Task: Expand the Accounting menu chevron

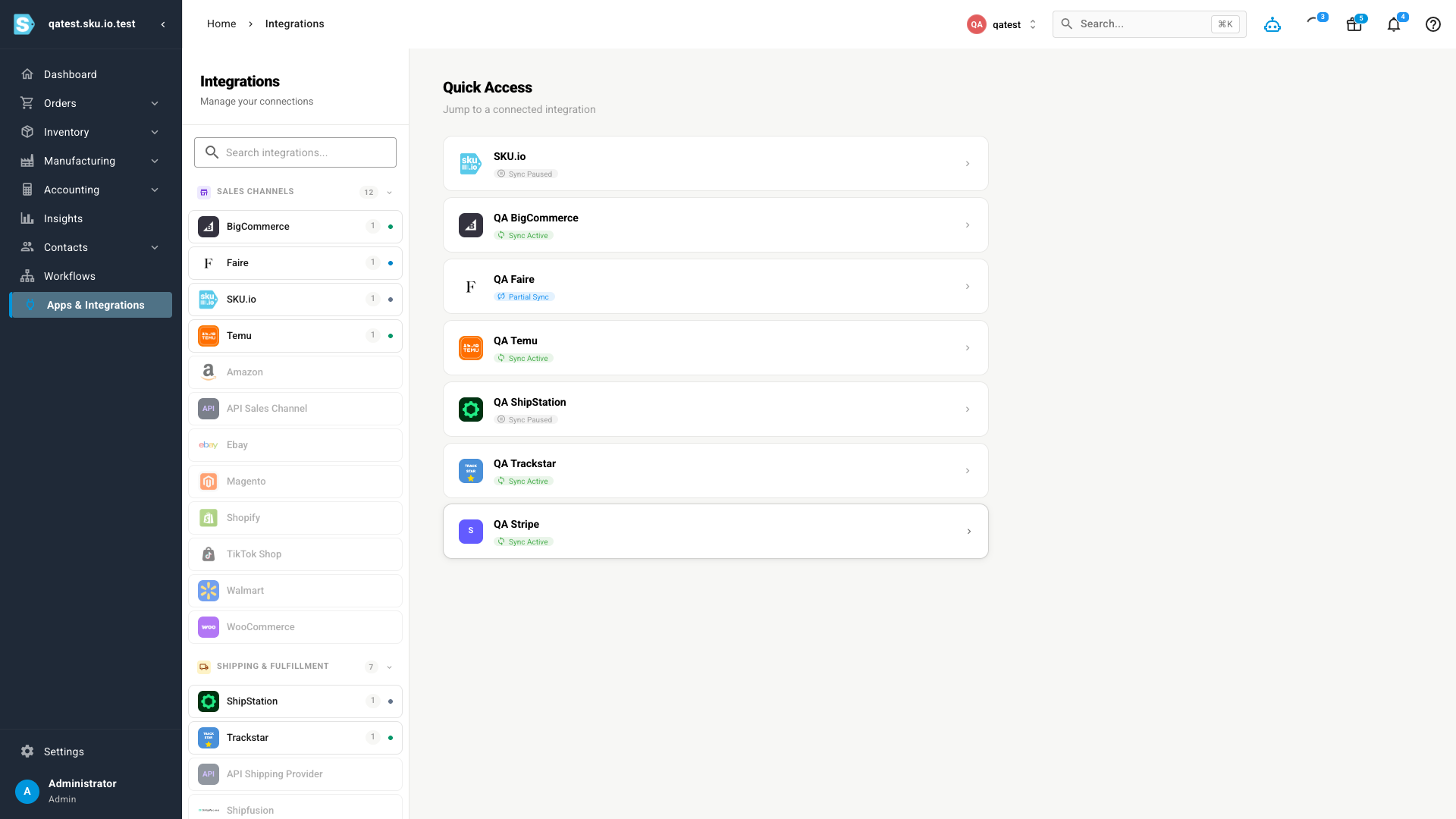Action: [155, 190]
